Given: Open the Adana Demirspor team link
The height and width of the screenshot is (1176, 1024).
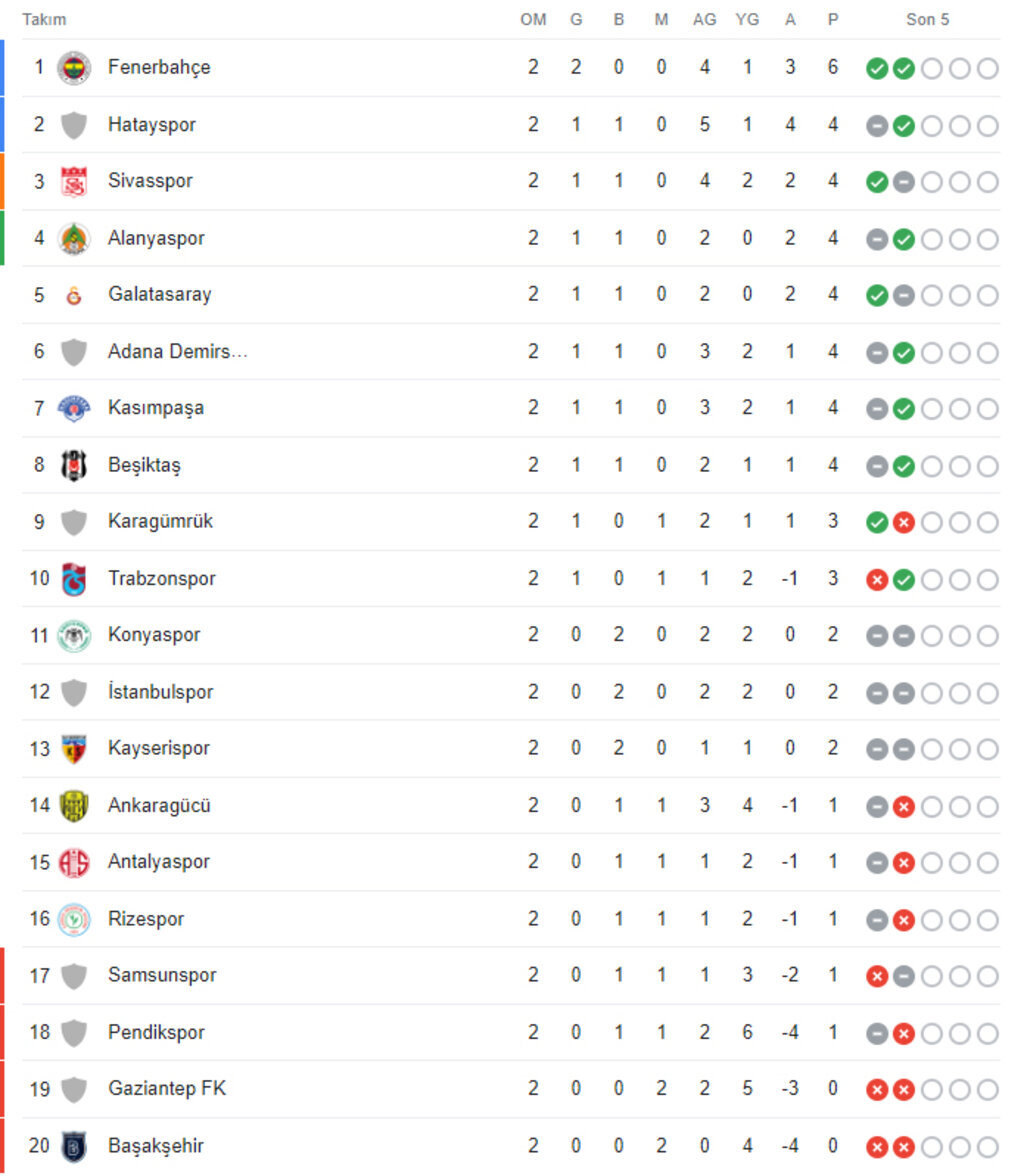Looking at the screenshot, I should coord(177,351).
